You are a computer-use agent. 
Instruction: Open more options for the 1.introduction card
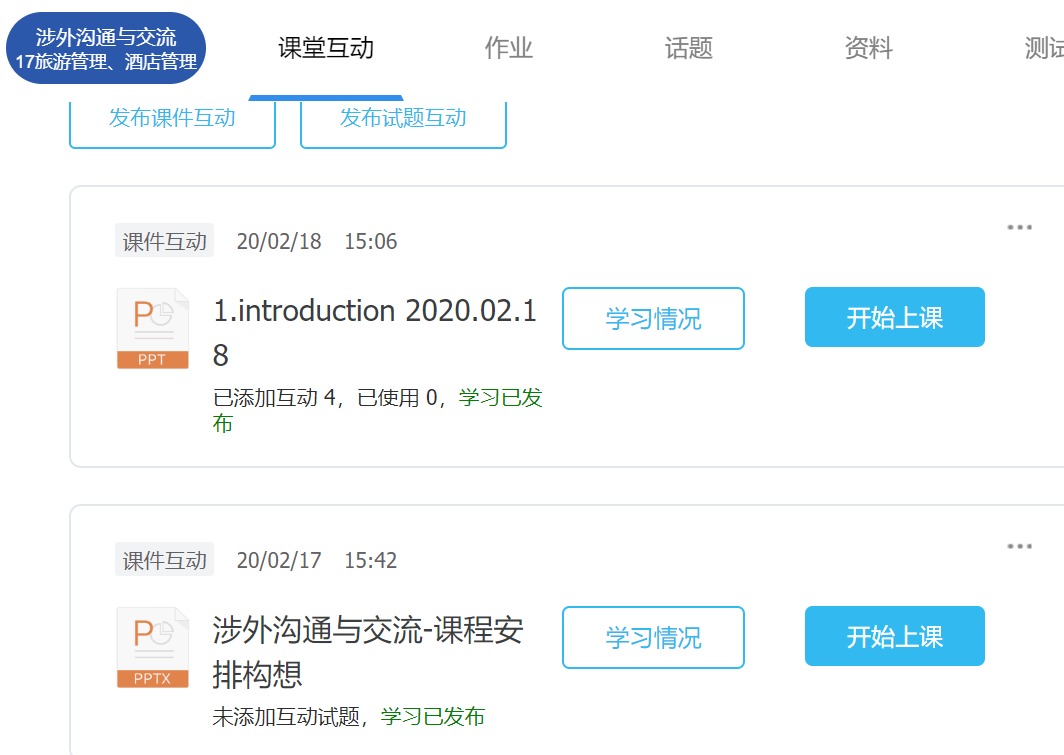[x=1019, y=228]
